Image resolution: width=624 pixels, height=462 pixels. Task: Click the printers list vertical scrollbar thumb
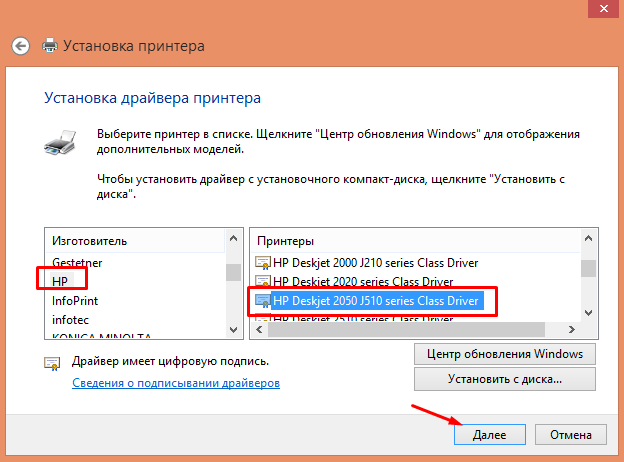(588, 268)
